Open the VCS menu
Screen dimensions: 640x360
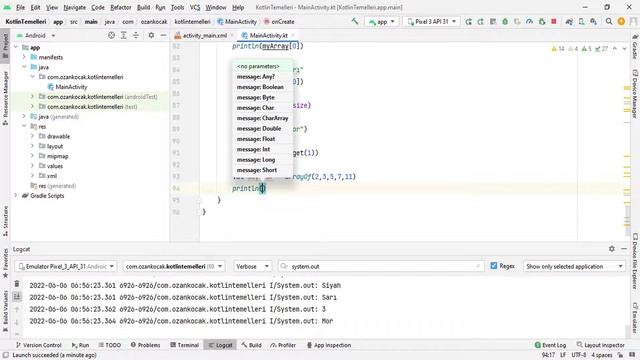[x=195, y=7]
